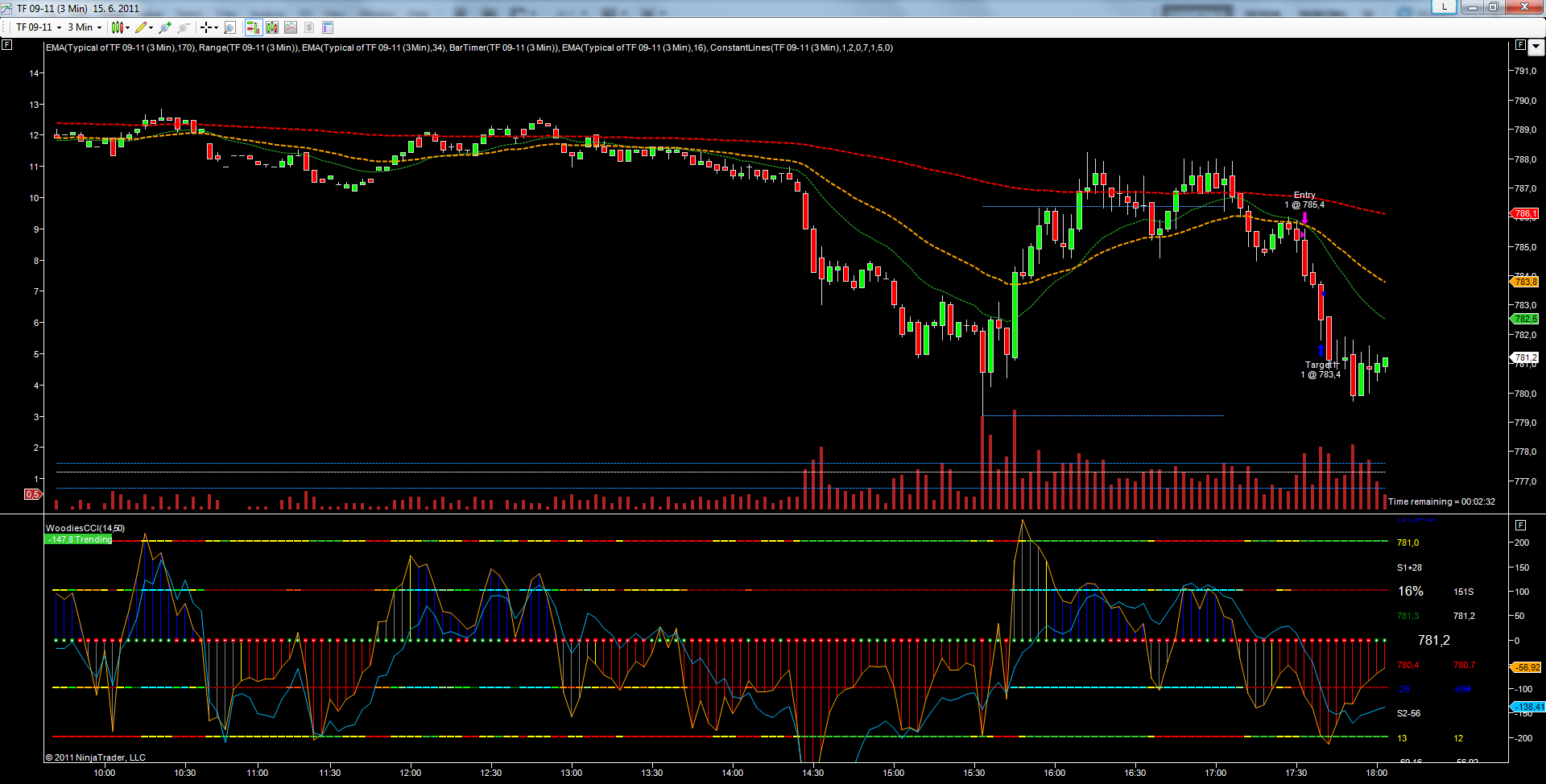1546x784 pixels.
Task: Click the orange -56,92 CCI marker
Action: pyautogui.click(x=1527, y=667)
